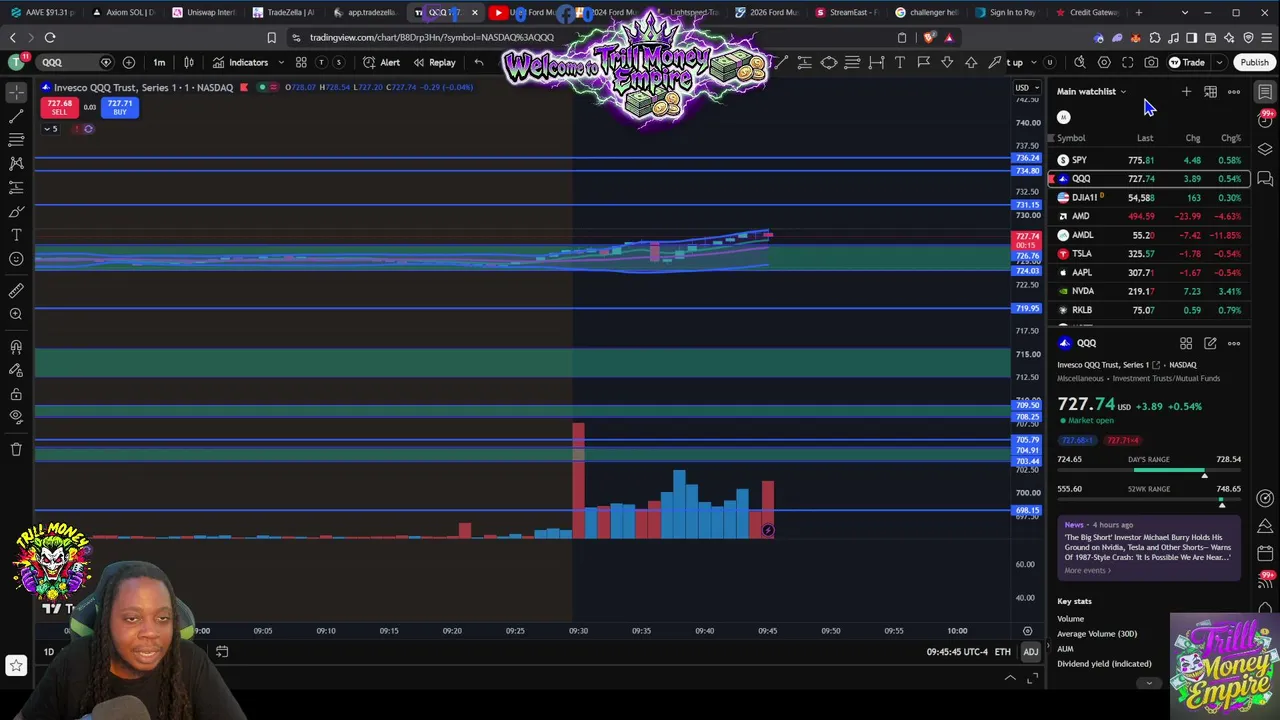Expand the Trade button dropdown arrow

(x=1219, y=62)
